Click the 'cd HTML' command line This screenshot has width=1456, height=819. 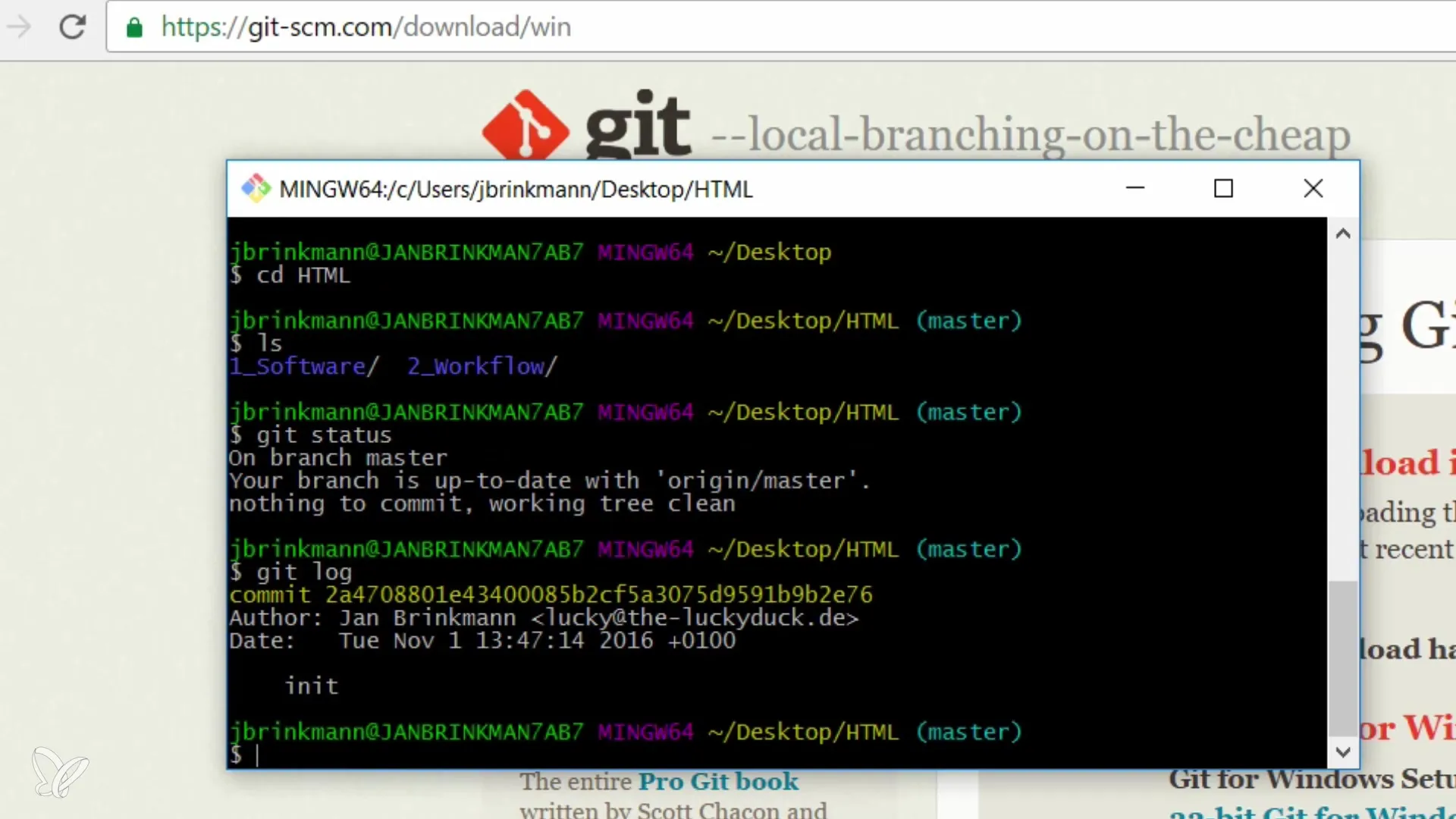tap(290, 275)
